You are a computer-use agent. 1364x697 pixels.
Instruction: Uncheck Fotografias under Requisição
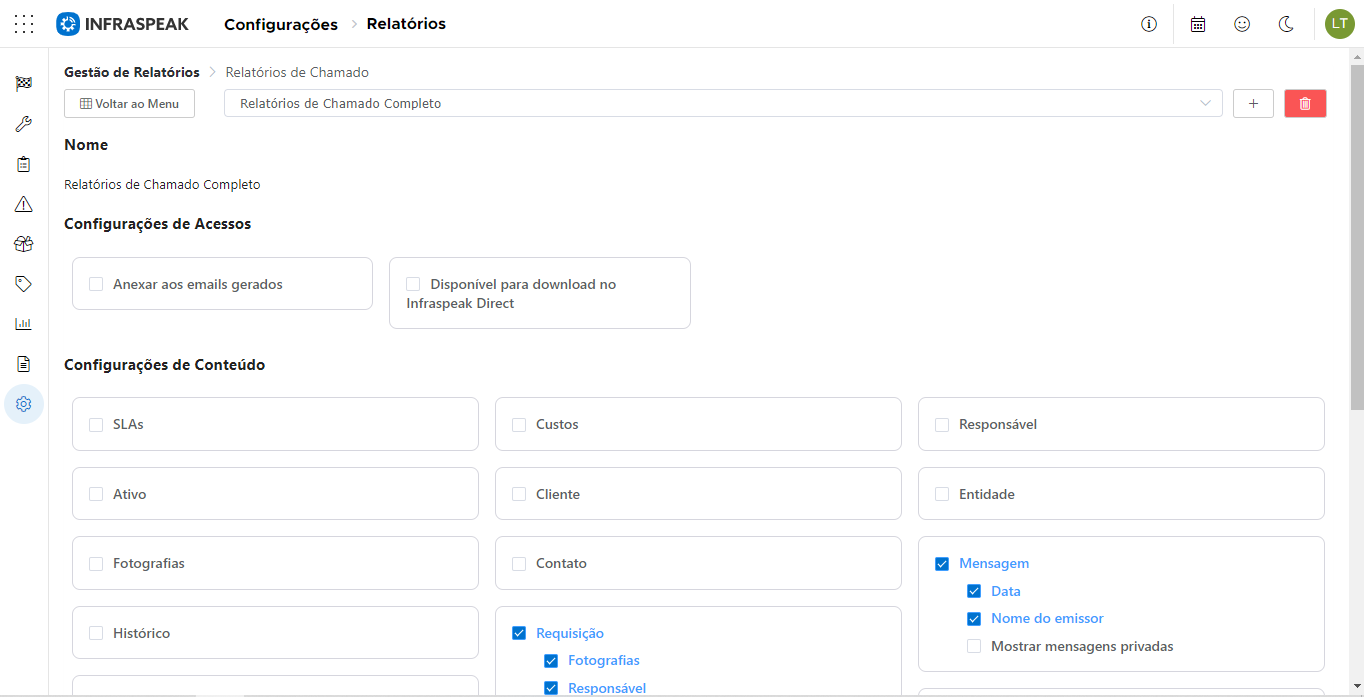click(551, 660)
